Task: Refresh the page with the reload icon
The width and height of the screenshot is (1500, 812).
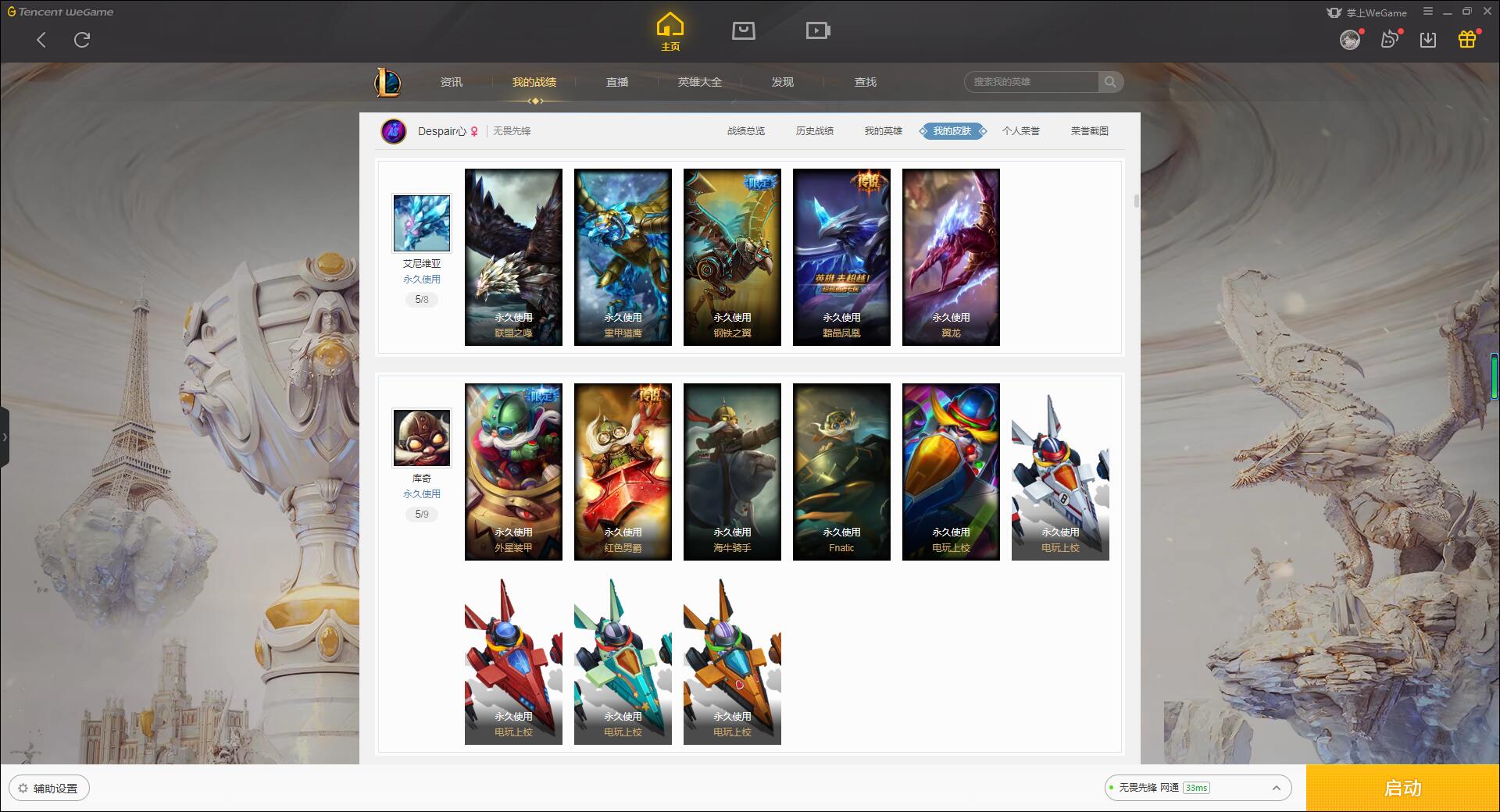Action: pyautogui.click(x=82, y=40)
